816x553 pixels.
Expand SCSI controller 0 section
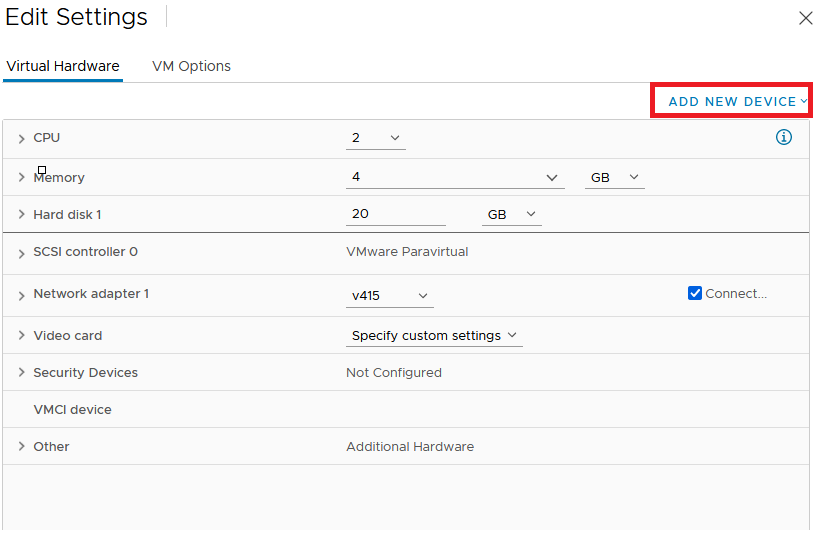21,253
